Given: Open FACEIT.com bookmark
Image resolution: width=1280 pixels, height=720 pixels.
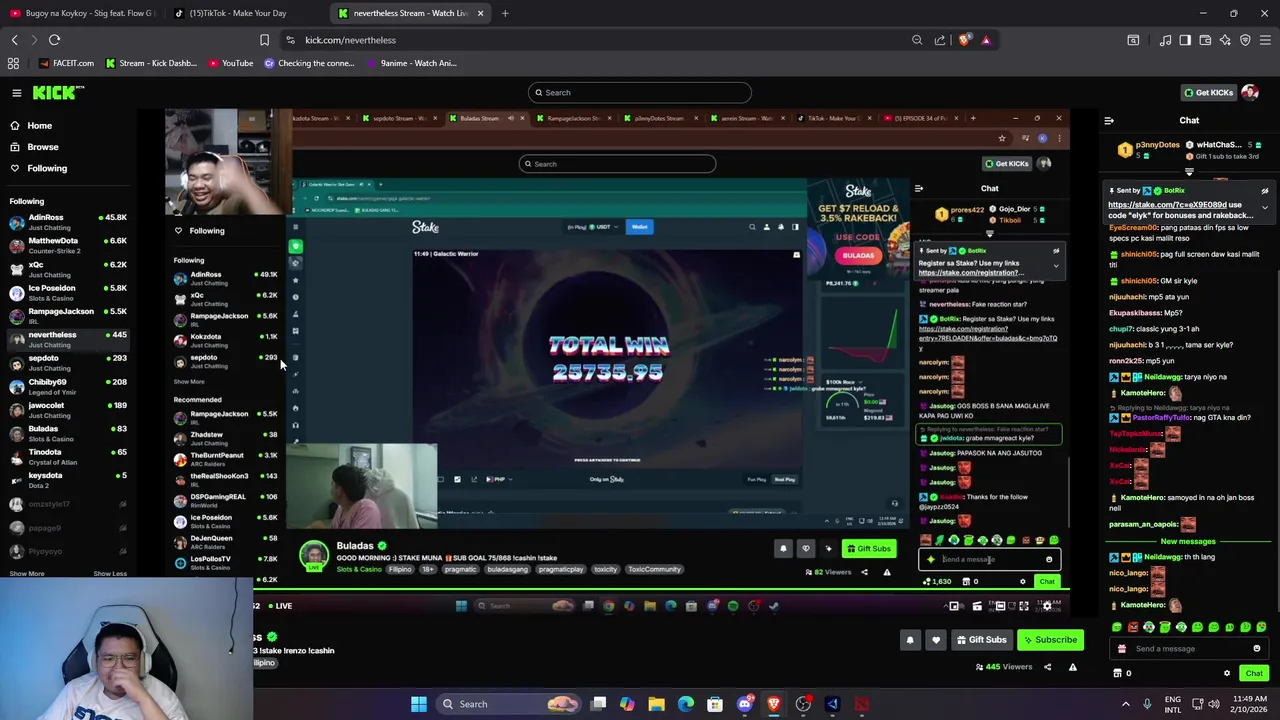Looking at the screenshot, I should point(67,63).
